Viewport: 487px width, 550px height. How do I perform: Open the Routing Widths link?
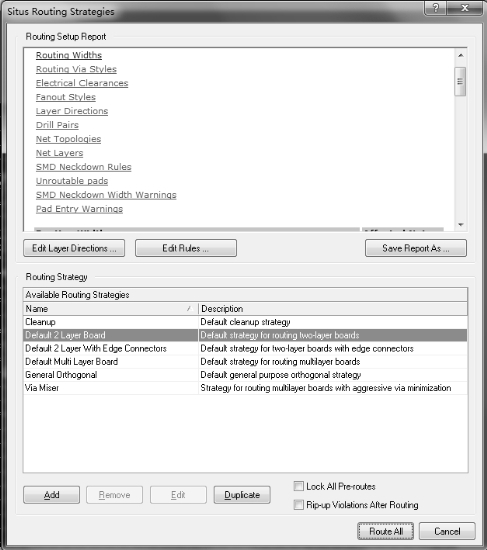[69, 55]
